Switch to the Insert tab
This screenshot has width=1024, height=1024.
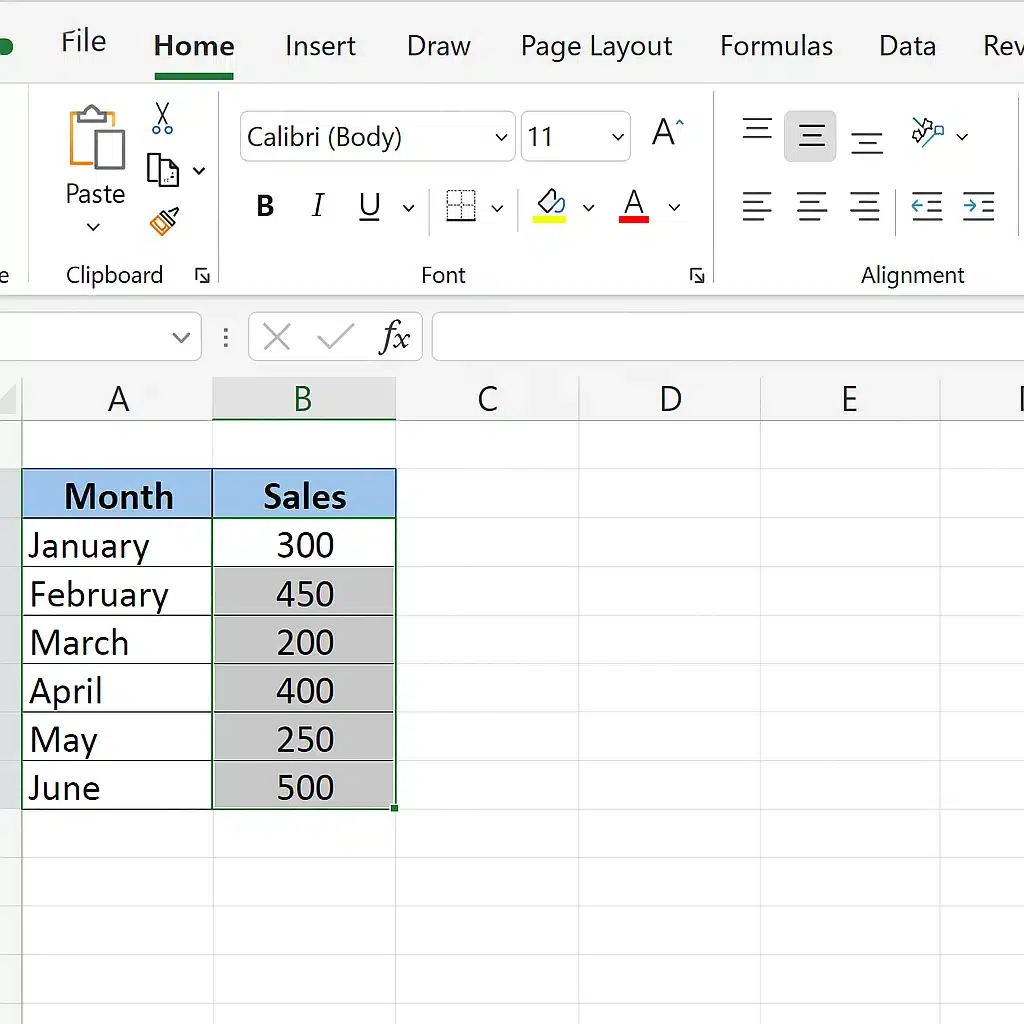coord(320,46)
